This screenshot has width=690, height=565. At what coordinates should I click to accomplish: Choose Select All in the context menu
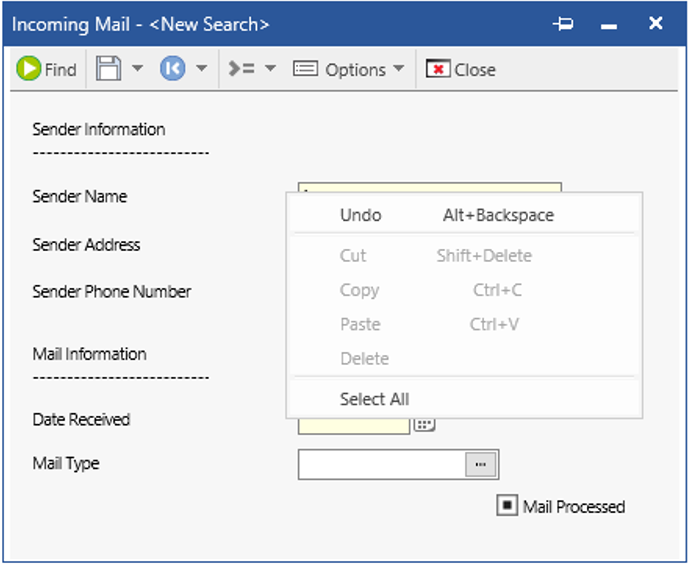[464, 399]
